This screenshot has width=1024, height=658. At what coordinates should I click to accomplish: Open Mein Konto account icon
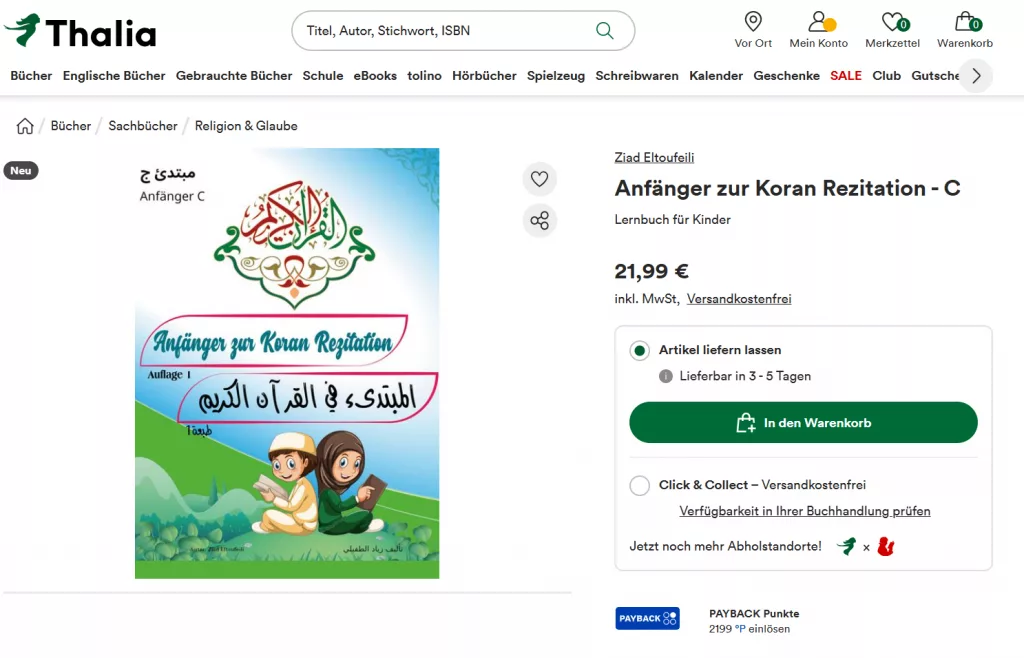point(818,30)
